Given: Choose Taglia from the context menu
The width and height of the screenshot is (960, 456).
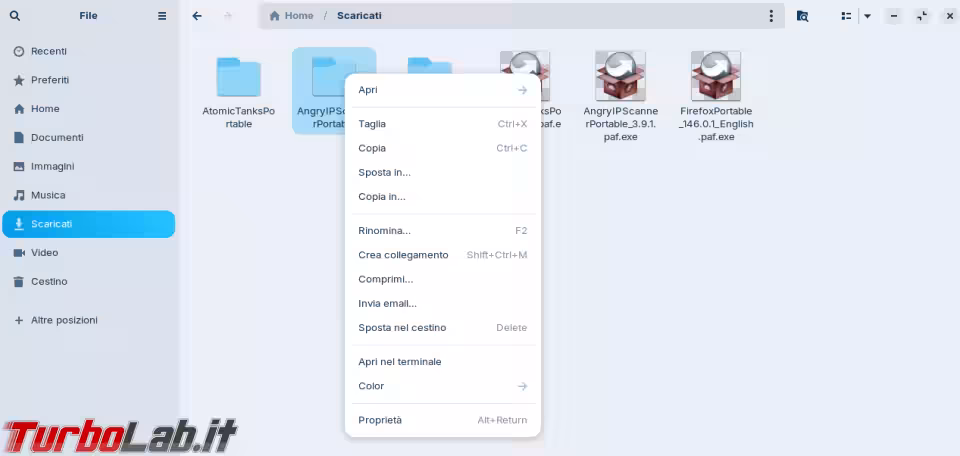Looking at the screenshot, I should coord(372,124).
